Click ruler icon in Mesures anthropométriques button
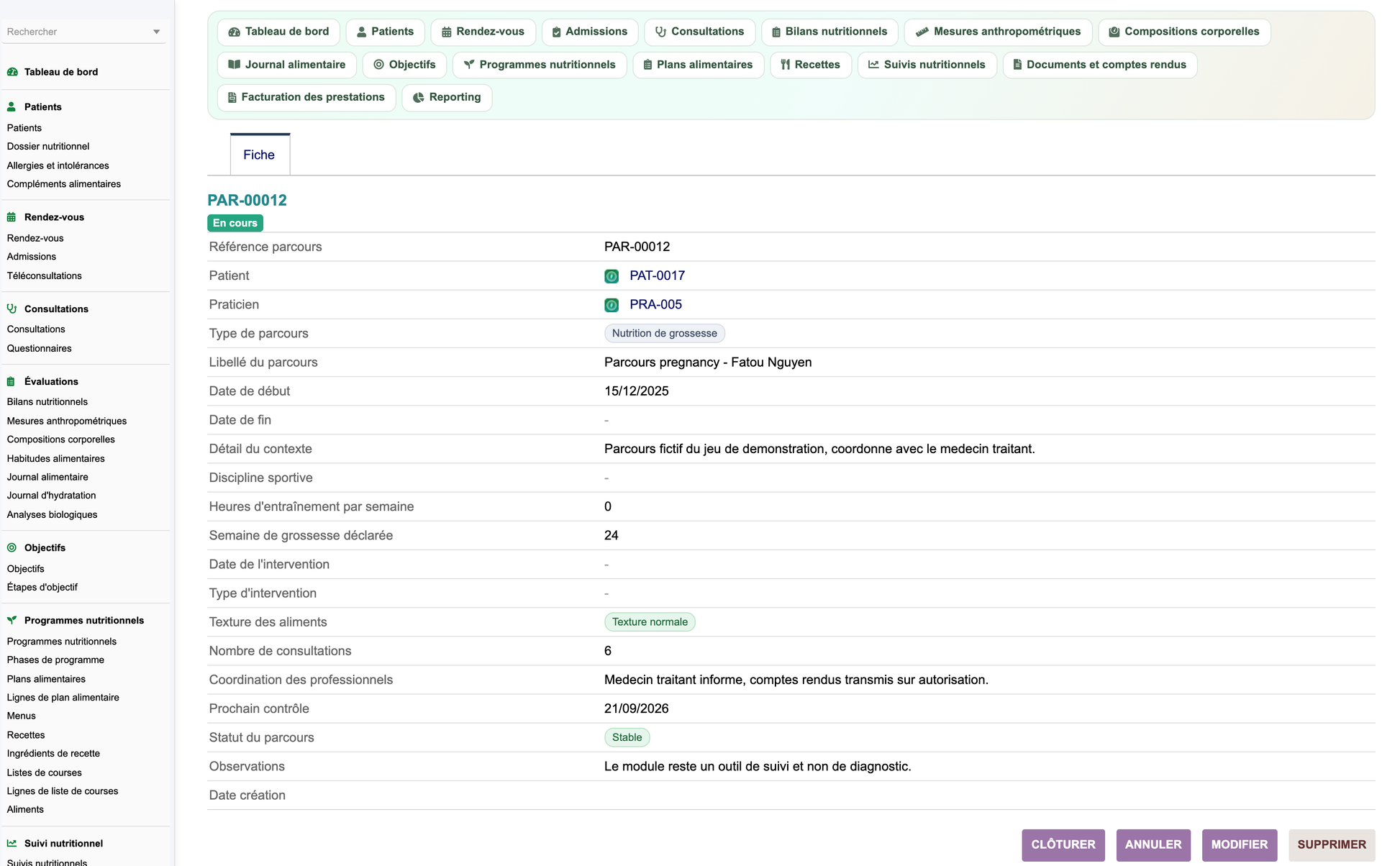This screenshot has width=1400, height=866. click(x=922, y=32)
